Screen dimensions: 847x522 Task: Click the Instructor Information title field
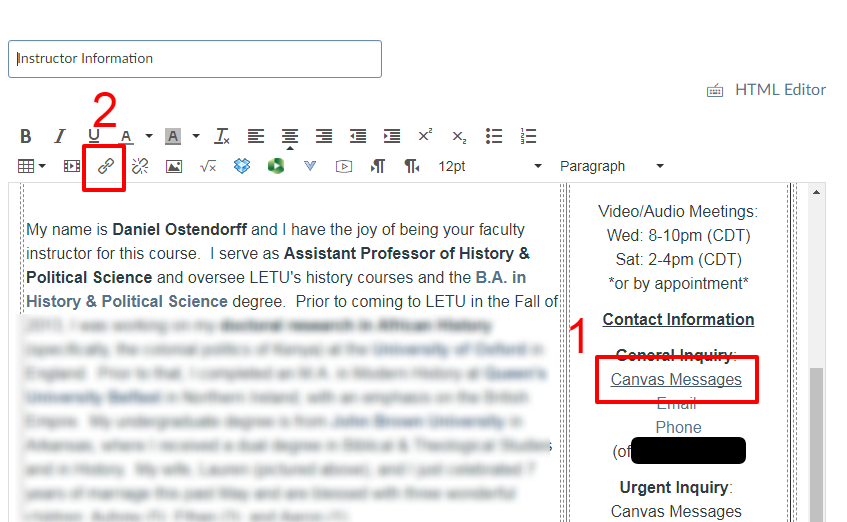(x=195, y=59)
